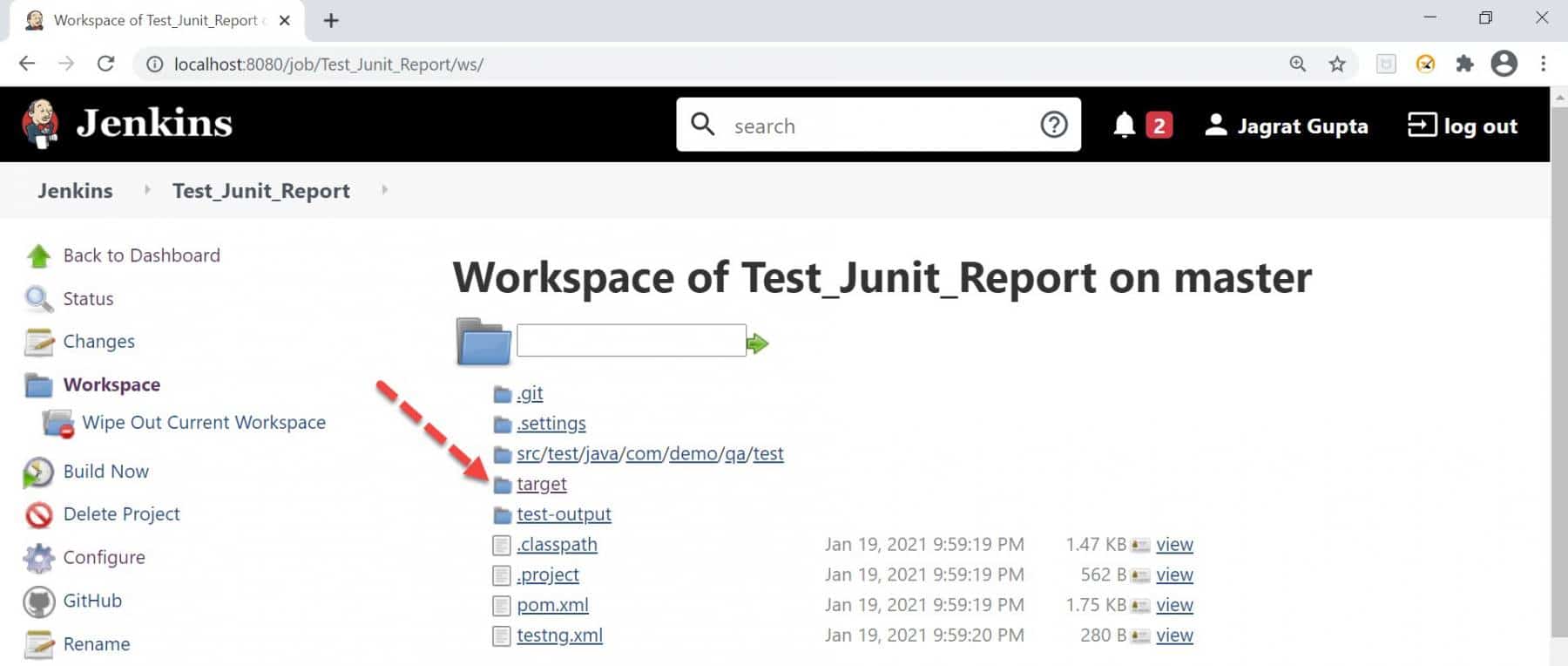Click the large workspace folder icon
Viewport: 1568px width, 666px height.
[483, 341]
